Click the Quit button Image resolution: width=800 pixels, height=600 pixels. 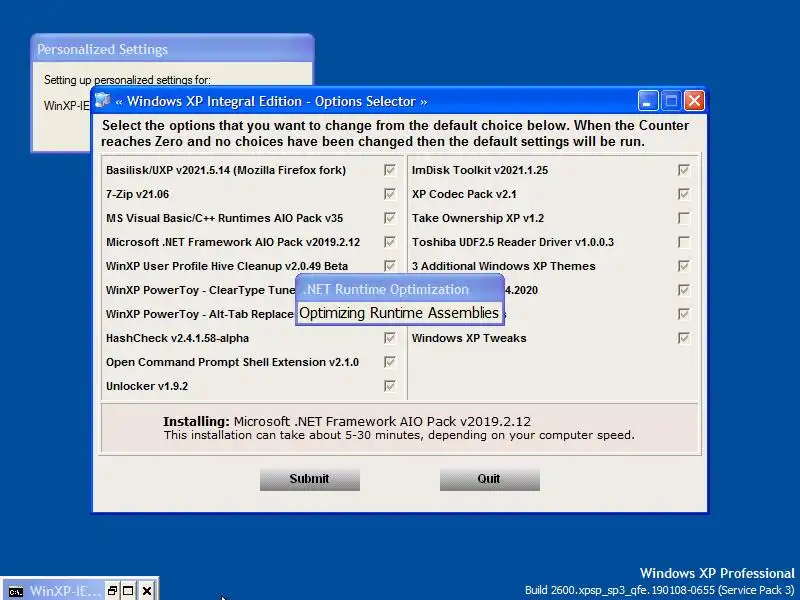[x=489, y=480]
